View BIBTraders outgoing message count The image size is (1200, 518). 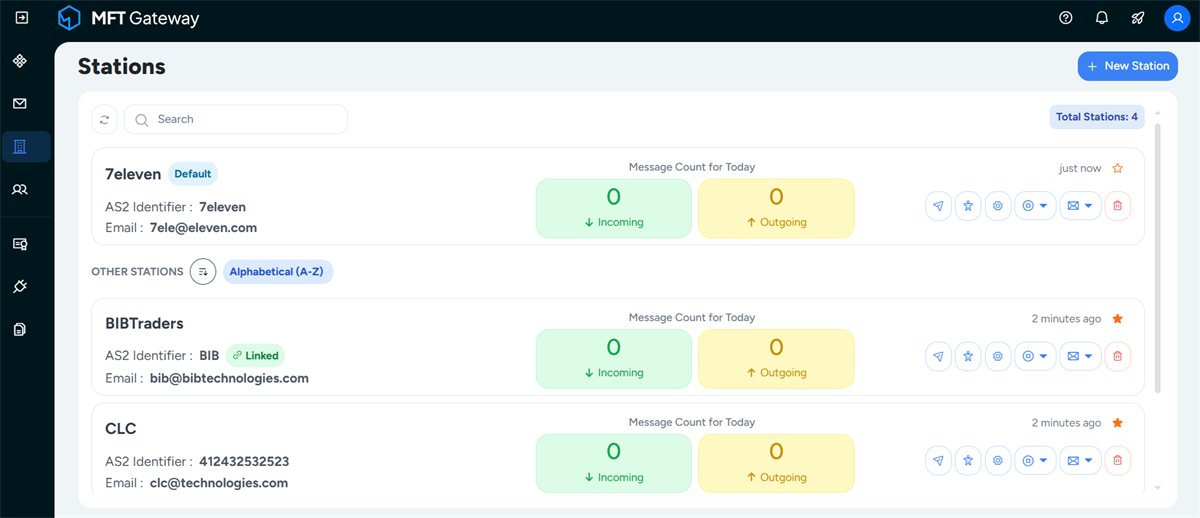click(776, 358)
